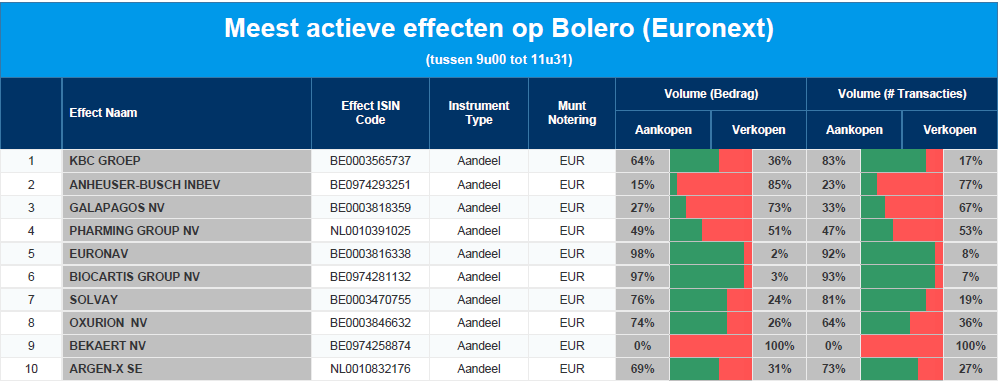The width and height of the screenshot is (1001, 381).
Task: Click the Effect Naam column header
Action: 103,113
